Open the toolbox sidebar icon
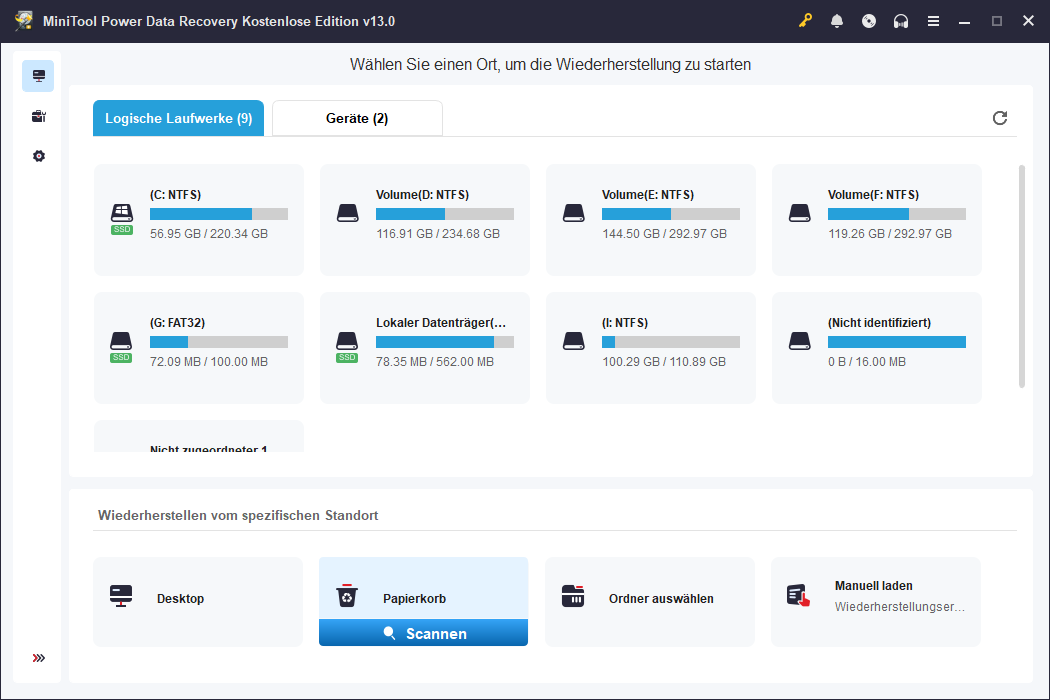Screen dimensions: 1050x700 pyautogui.click(x=38, y=116)
